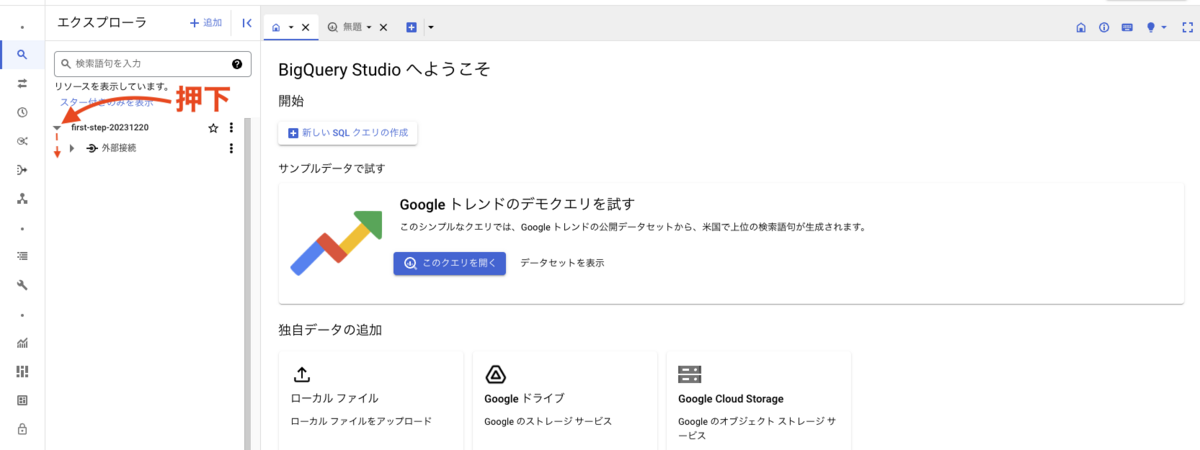Viewport: 1200px width, 450px height.
Task: Click 新しい SQL クエリの作成 button
Action: (347, 133)
